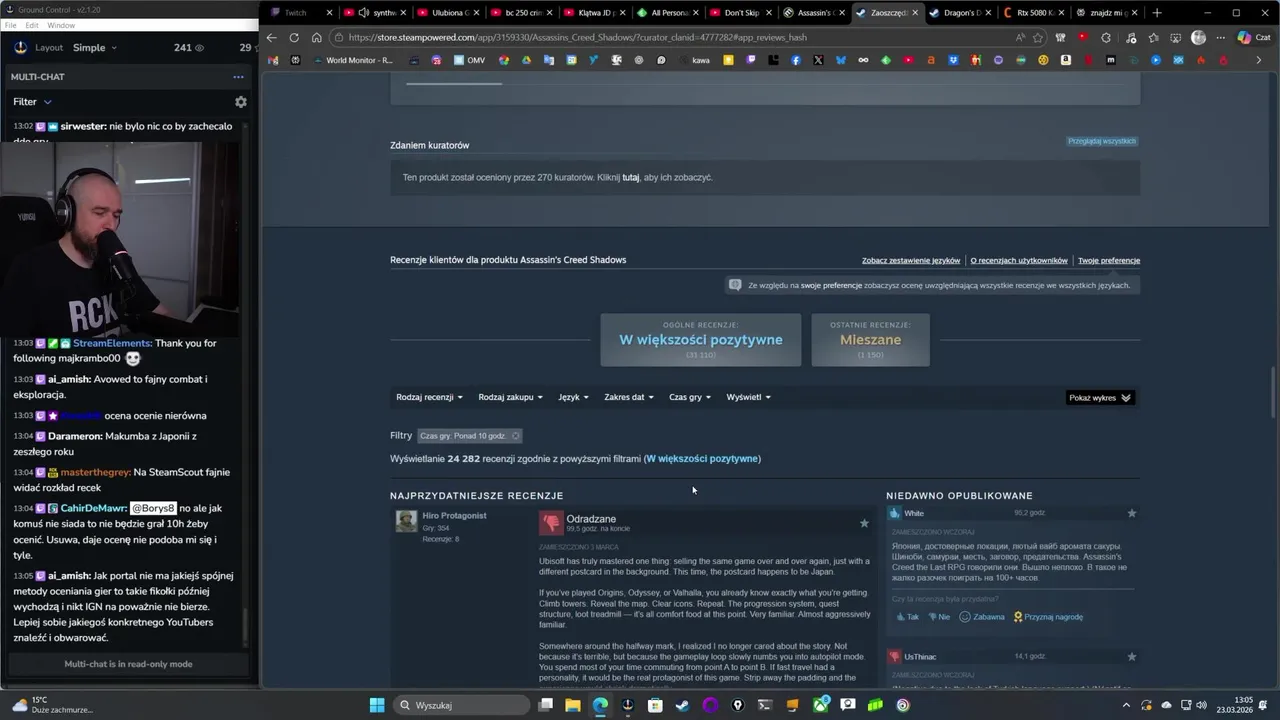Vote Nie on White's review

[939, 617]
